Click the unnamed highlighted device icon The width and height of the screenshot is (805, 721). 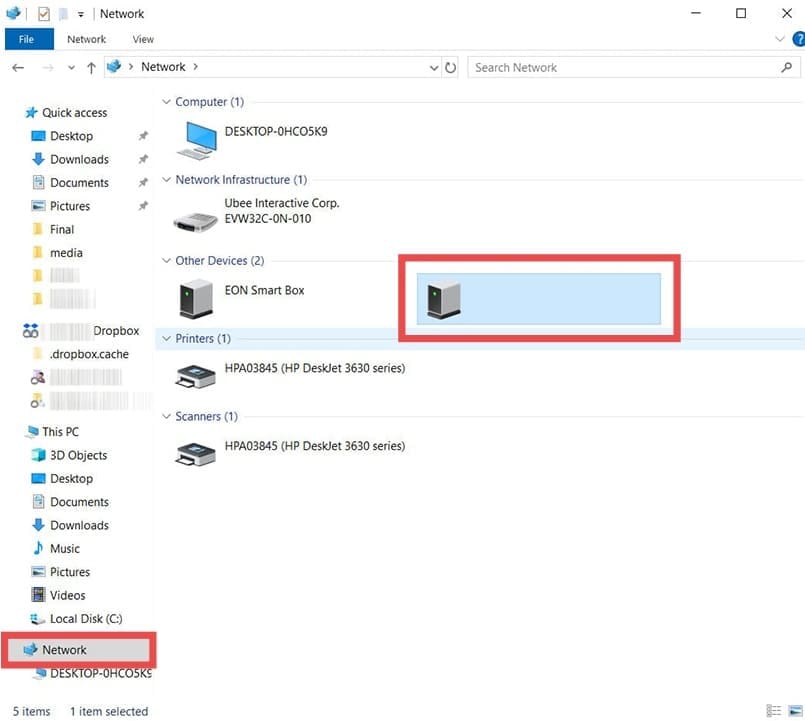coord(444,299)
